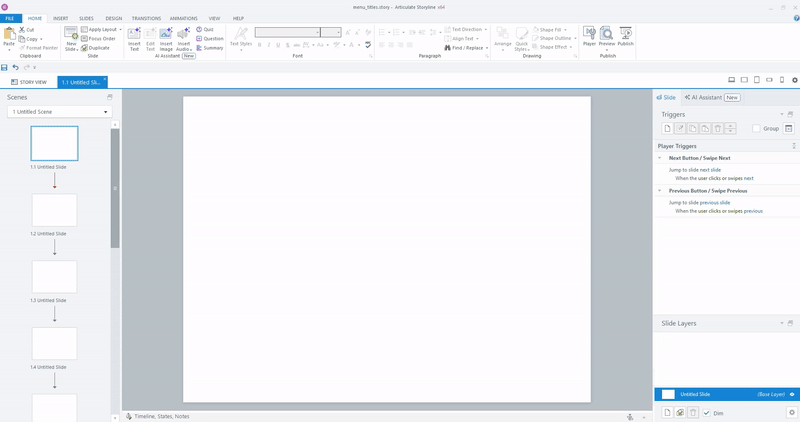Switch to the ANIMATIONS ribbon tab
The image size is (800, 422).
tap(183, 18)
